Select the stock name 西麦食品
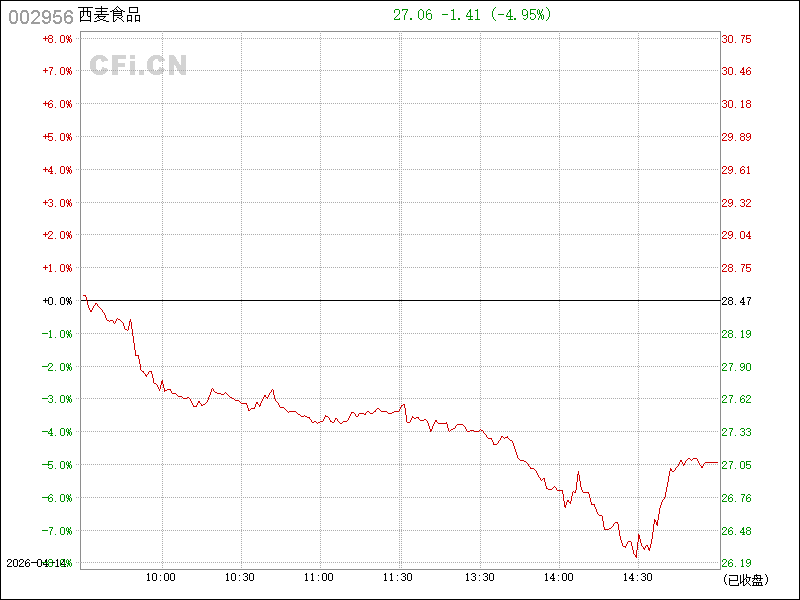Viewport: 800px width, 600px height. click(111, 15)
